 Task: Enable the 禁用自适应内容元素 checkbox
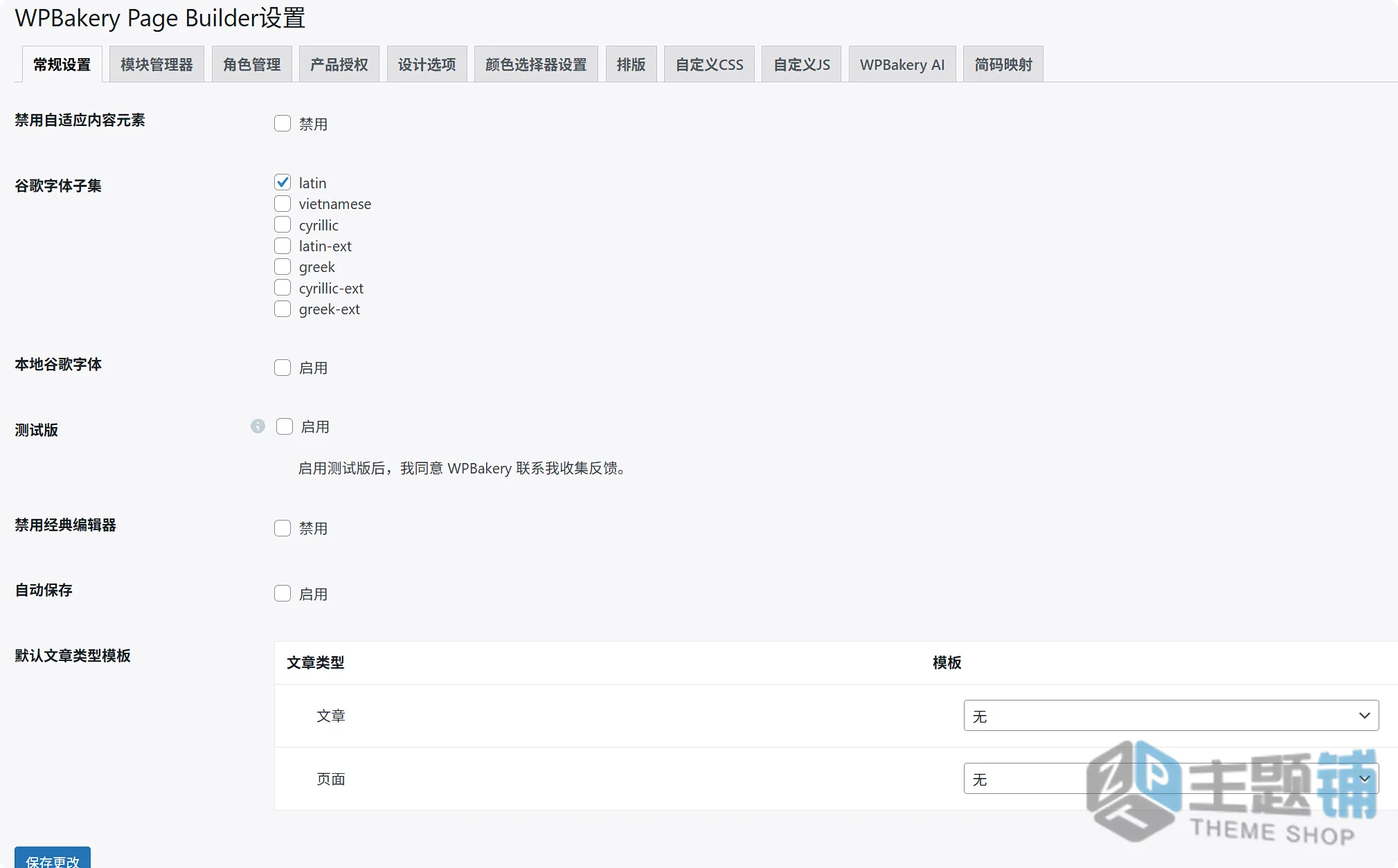283,123
